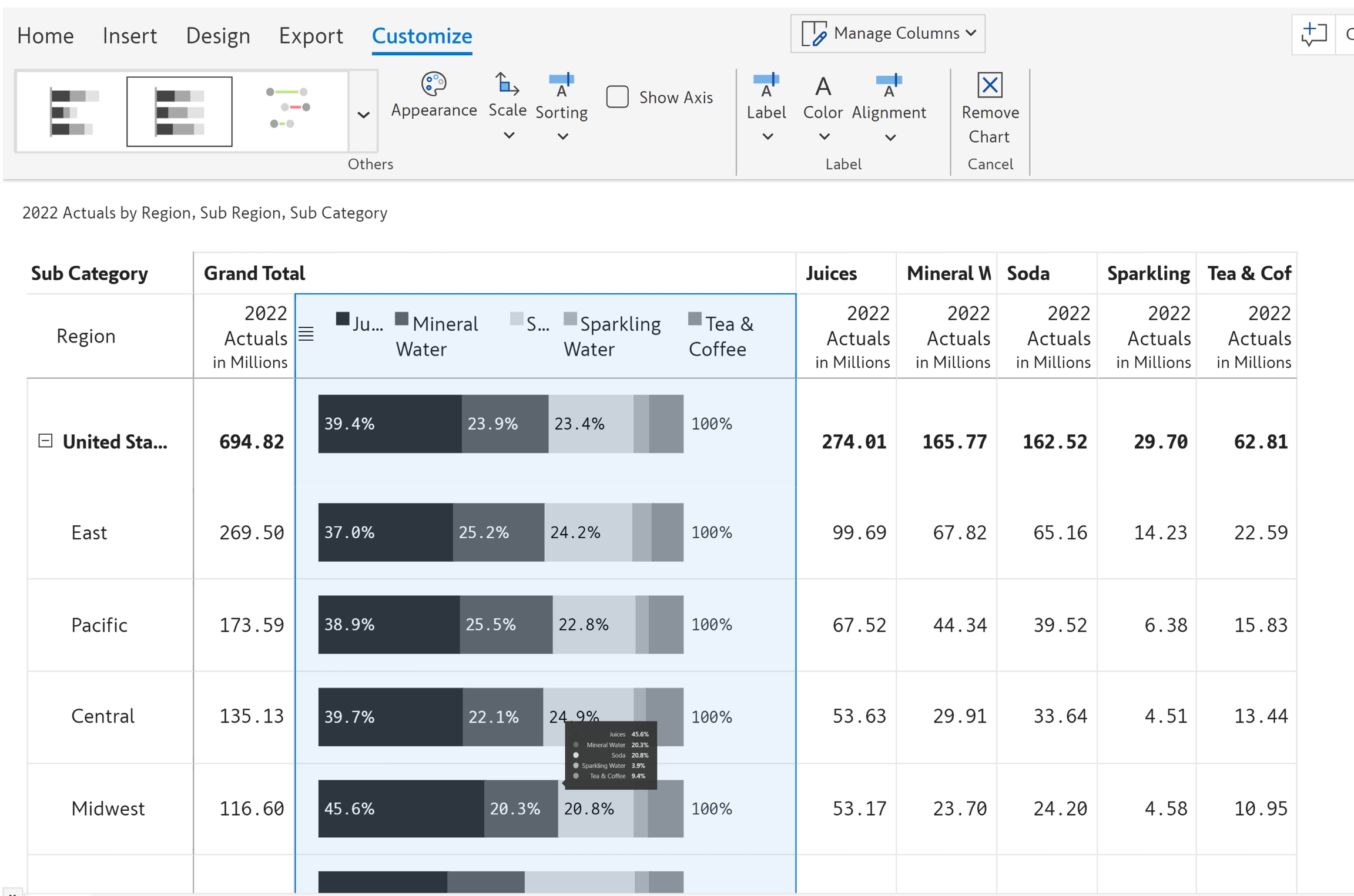The width and height of the screenshot is (1354, 896).
Task: Click the Grand Total column header
Action: (254, 273)
